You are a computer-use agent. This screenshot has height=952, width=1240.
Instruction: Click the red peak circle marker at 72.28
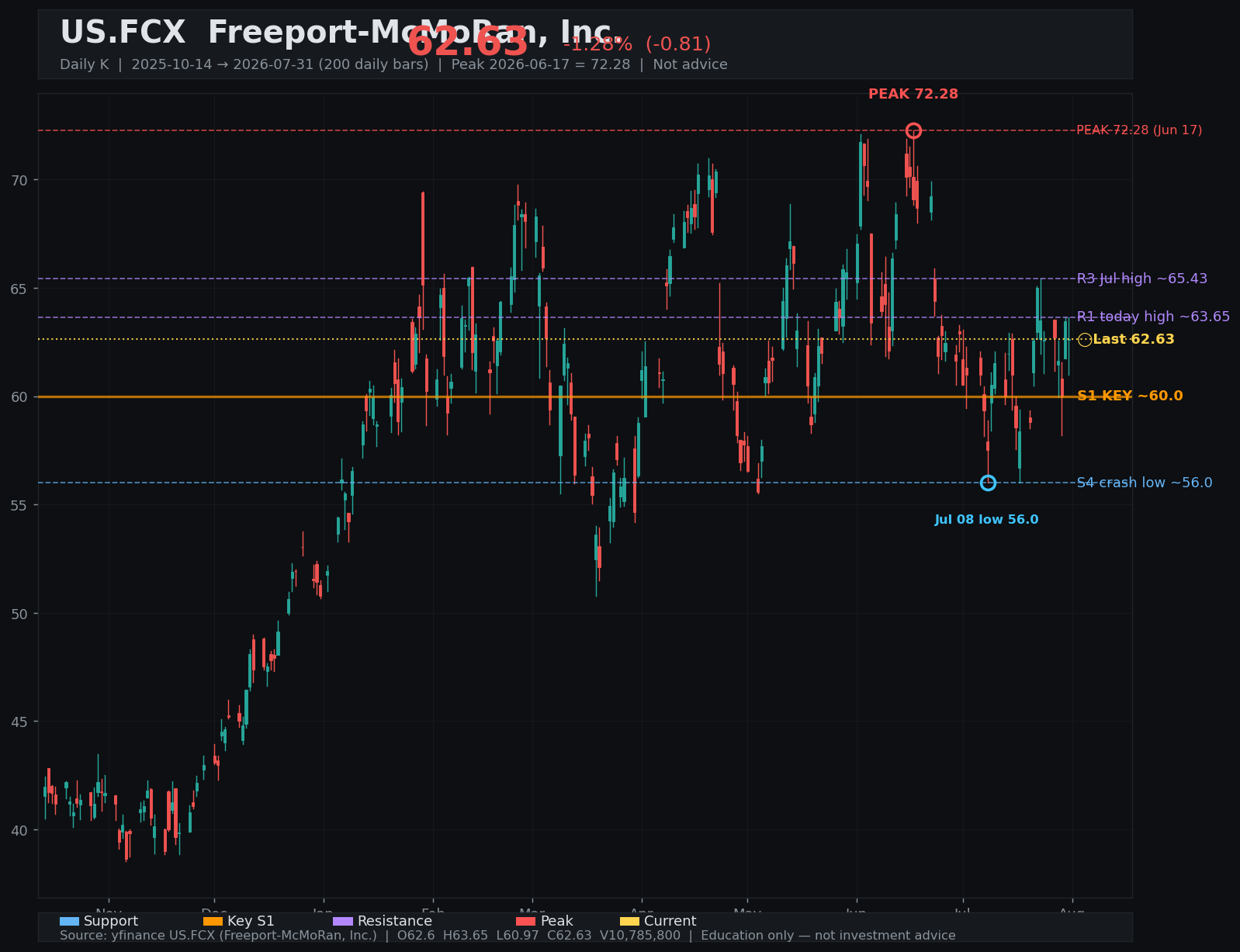tap(913, 130)
